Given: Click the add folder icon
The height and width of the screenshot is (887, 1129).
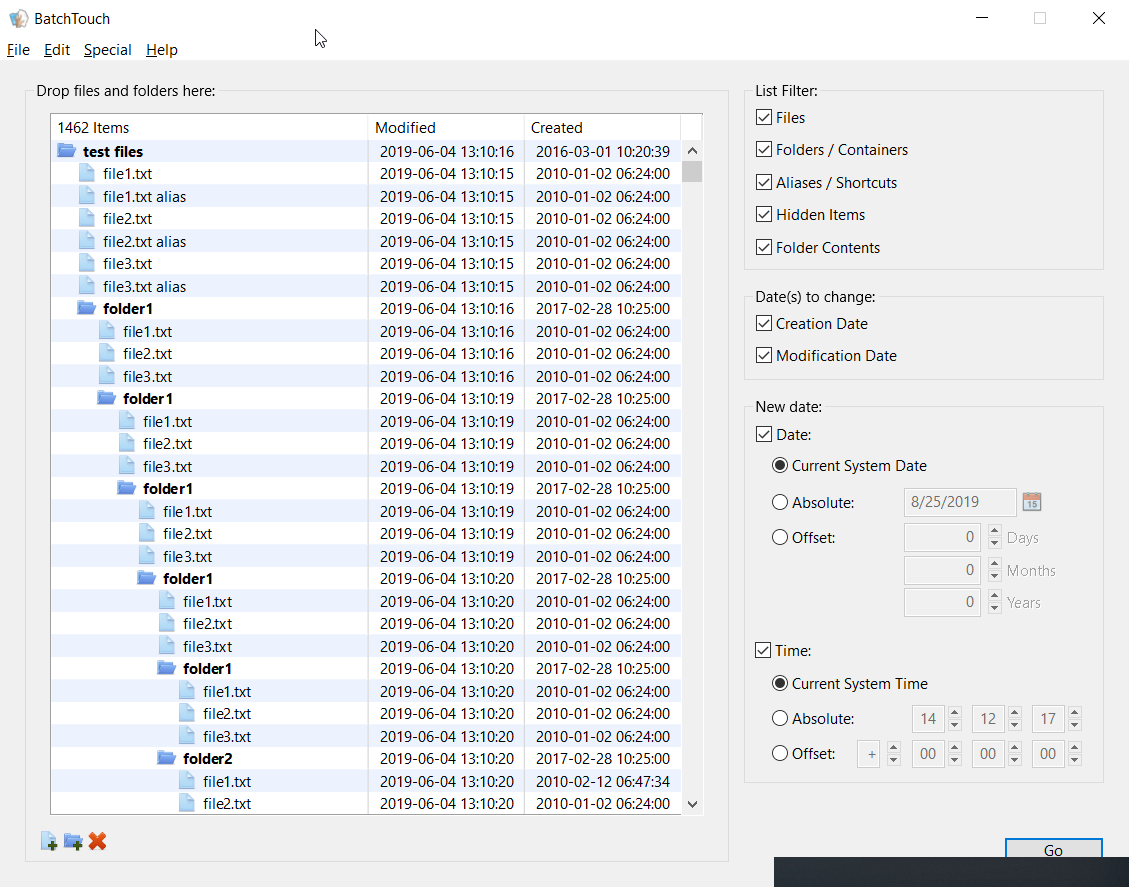Looking at the screenshot, I should pyautogui.click(x=73, y=842).
